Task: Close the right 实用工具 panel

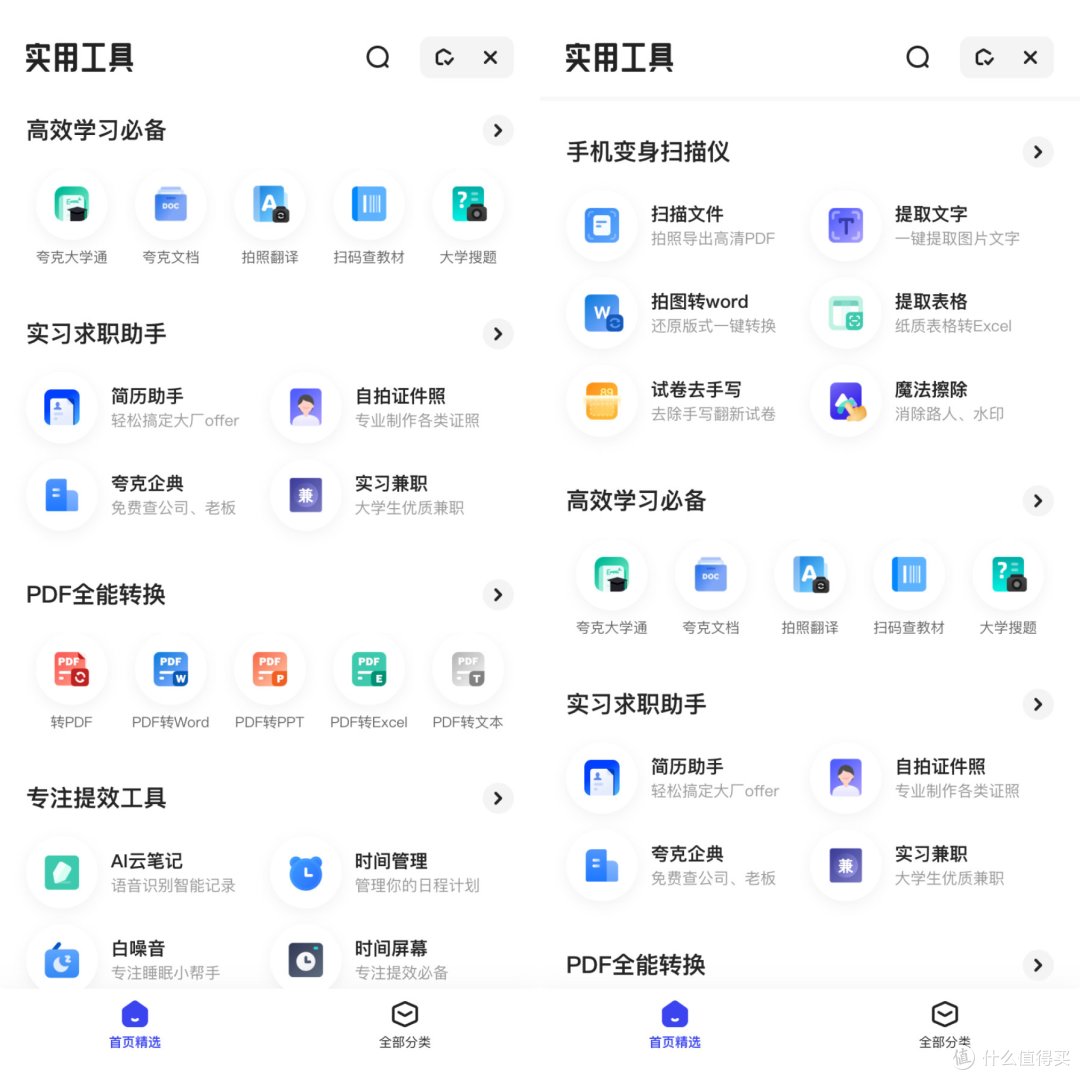Action: coord(1030,57)
